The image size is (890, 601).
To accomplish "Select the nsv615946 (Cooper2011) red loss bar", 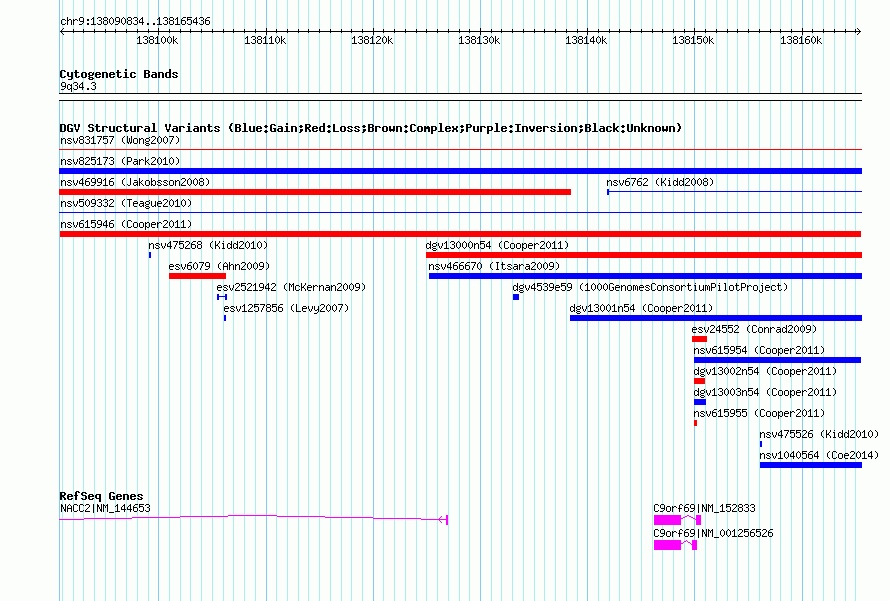I will (x=460, y=234).
